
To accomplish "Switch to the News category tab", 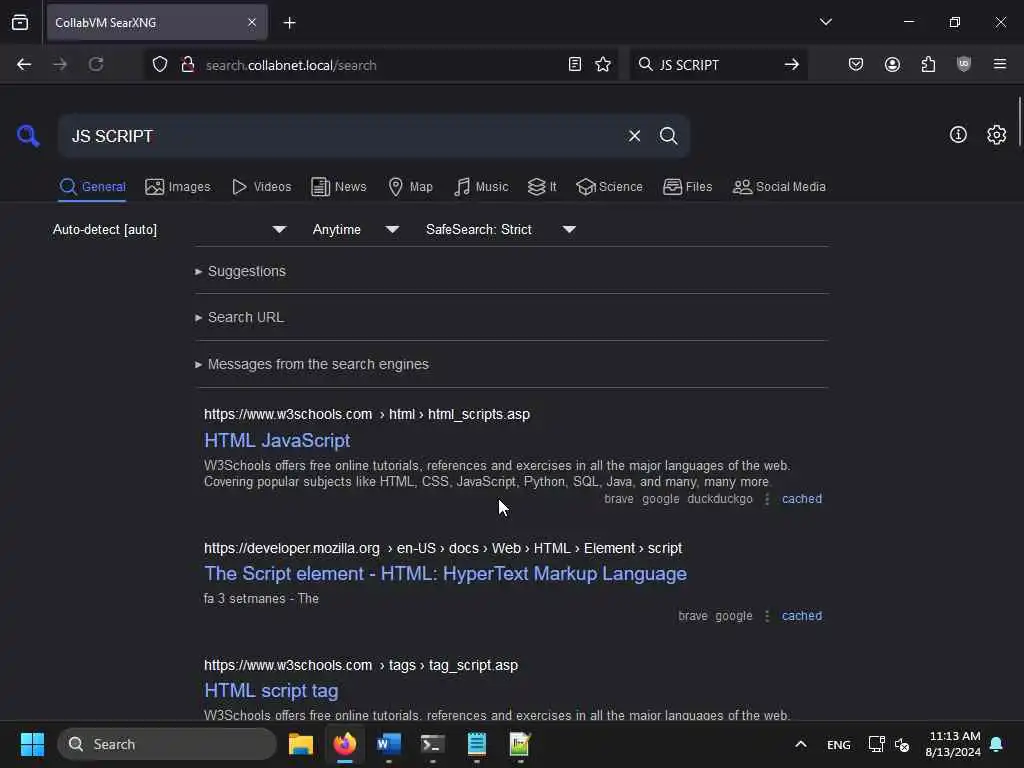I will 339,187.
